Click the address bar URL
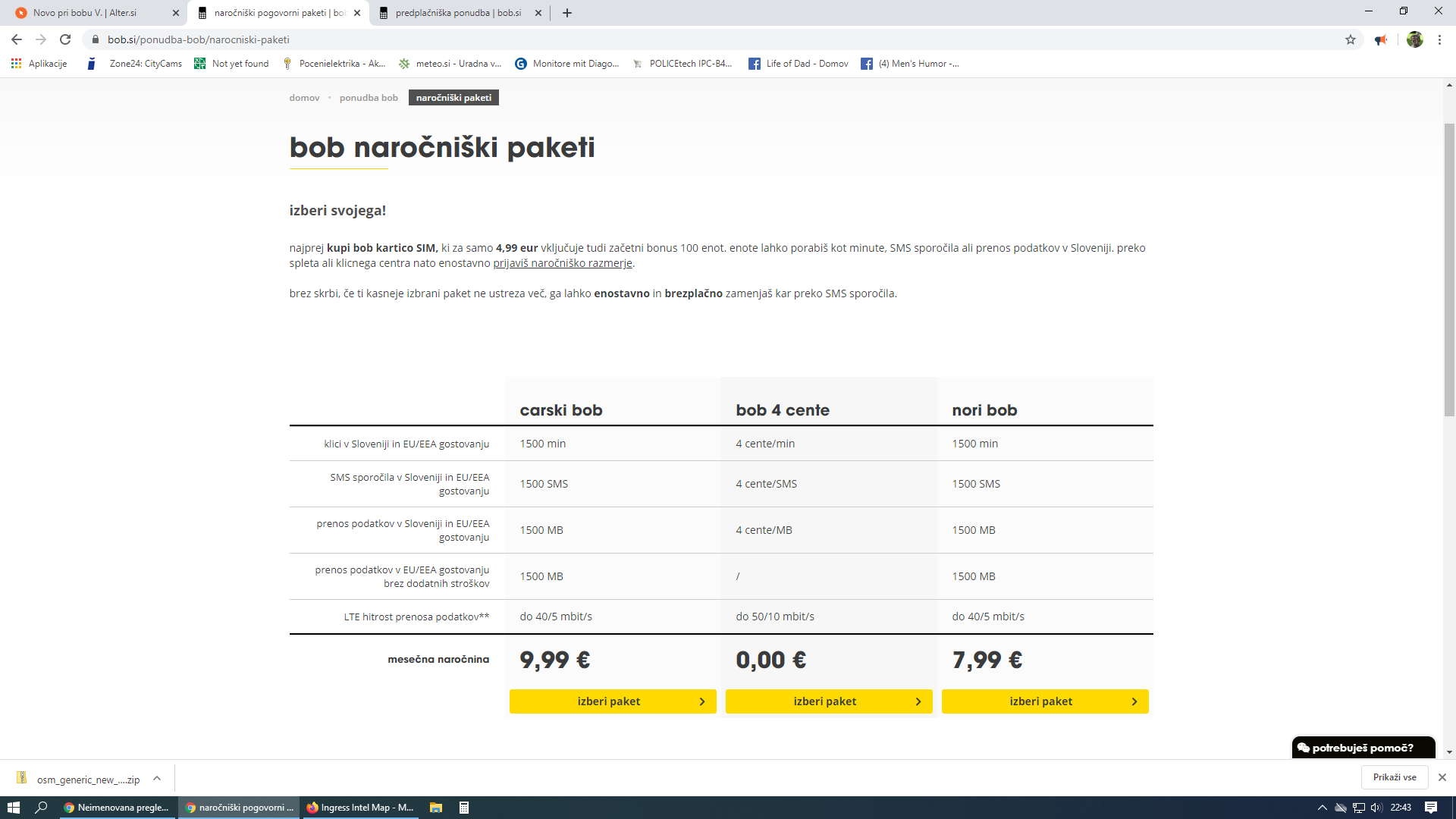Screen dimensions: 1456x819 pyautogui.click(x=199, y=39)
